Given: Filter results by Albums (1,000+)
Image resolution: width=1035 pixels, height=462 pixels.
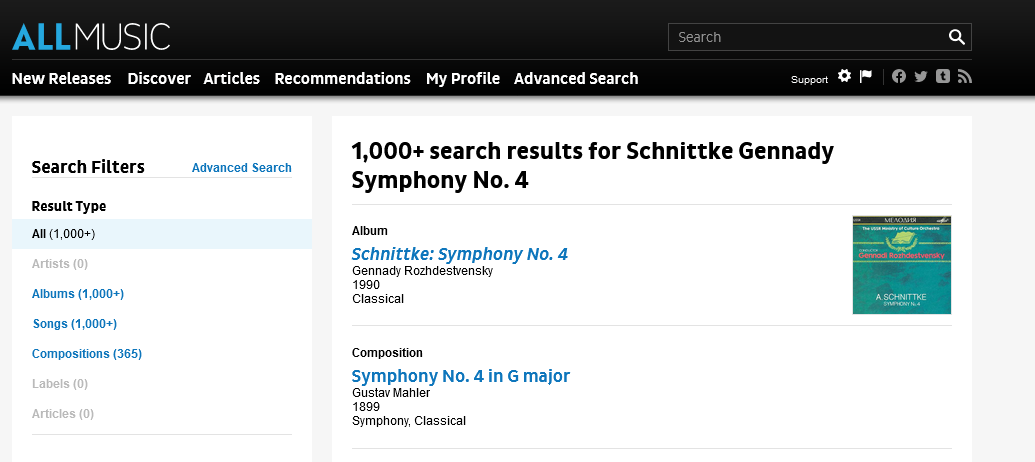Looking at the screenshot, I should (x=78, y=294).
